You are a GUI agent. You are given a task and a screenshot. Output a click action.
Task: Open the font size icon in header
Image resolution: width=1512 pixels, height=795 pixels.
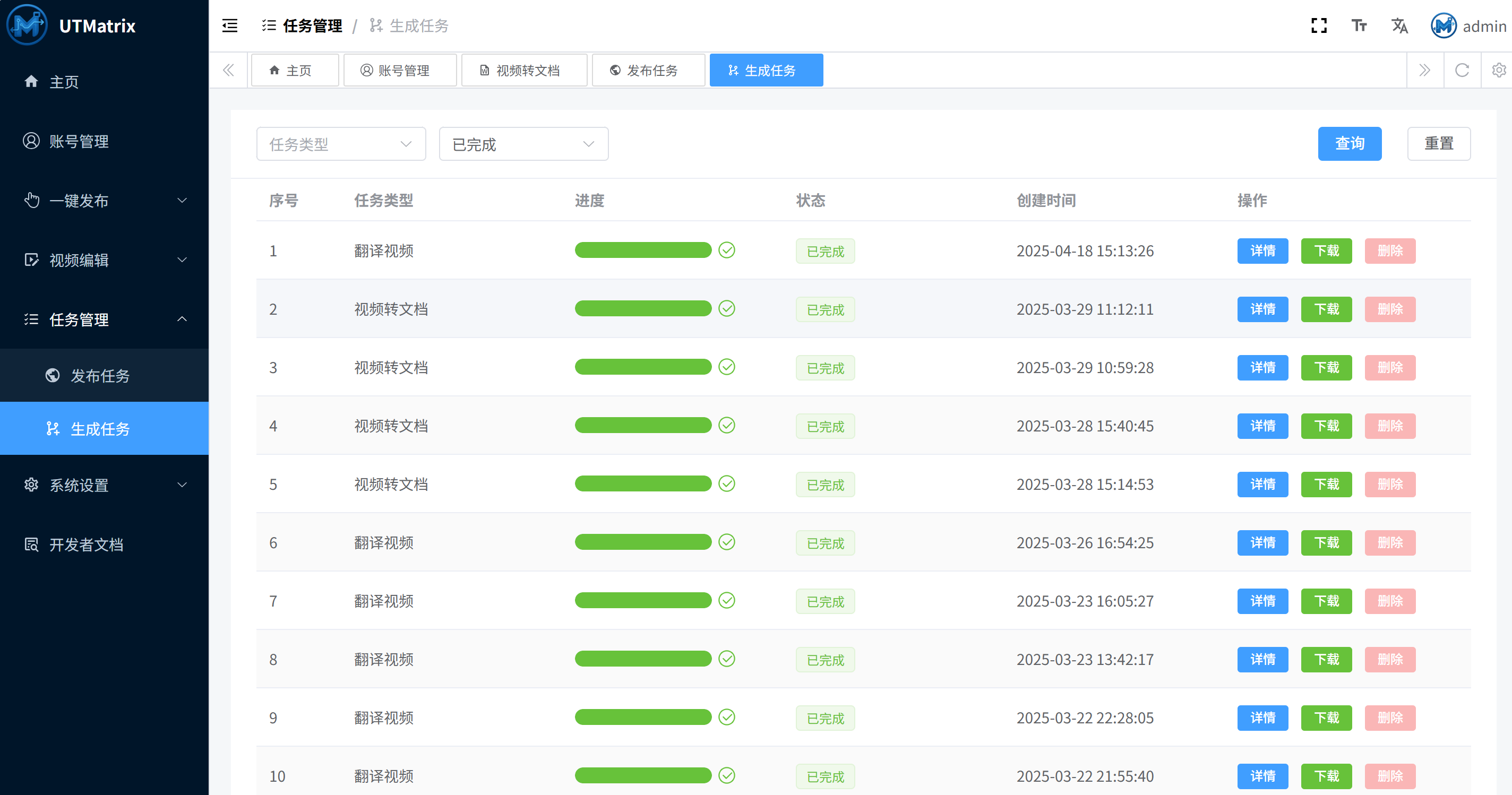click(x=1359, y=25)
